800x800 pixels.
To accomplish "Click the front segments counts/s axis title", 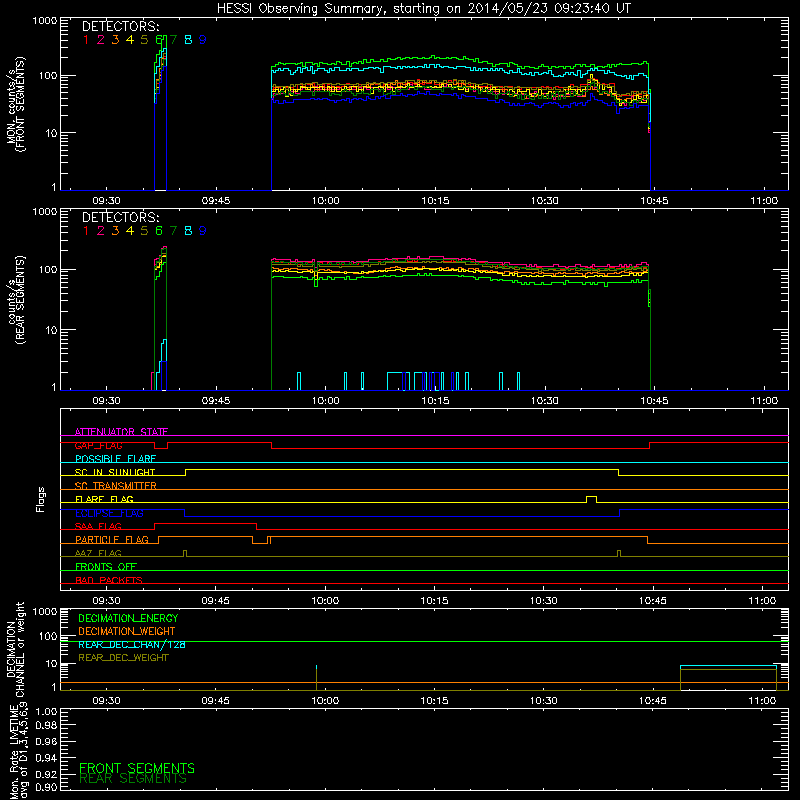I will [16, 104].
